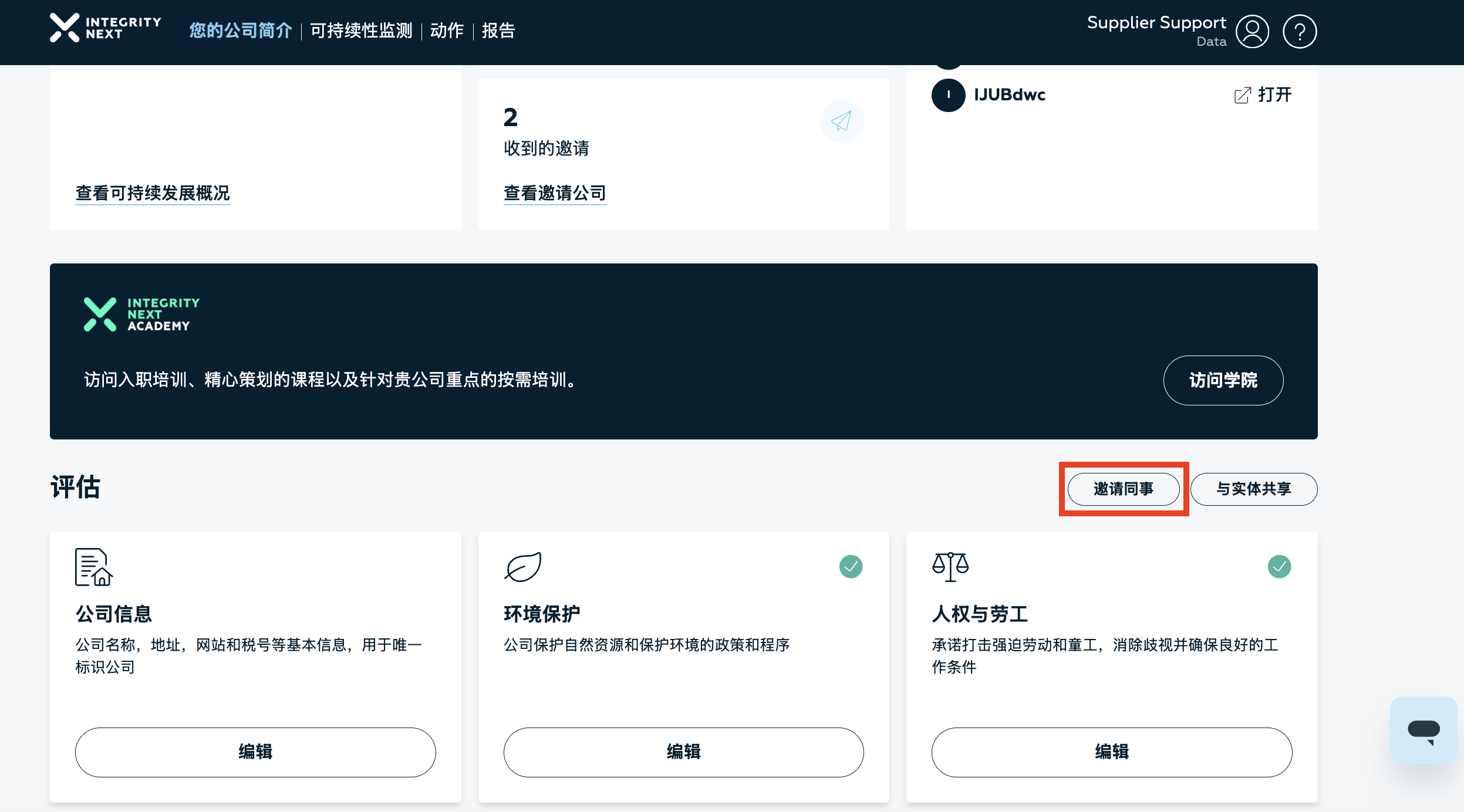The height and width of the screenshot is (812, 1464).
Task: Click the 访问学院 button
Action: coord(1223,380)
